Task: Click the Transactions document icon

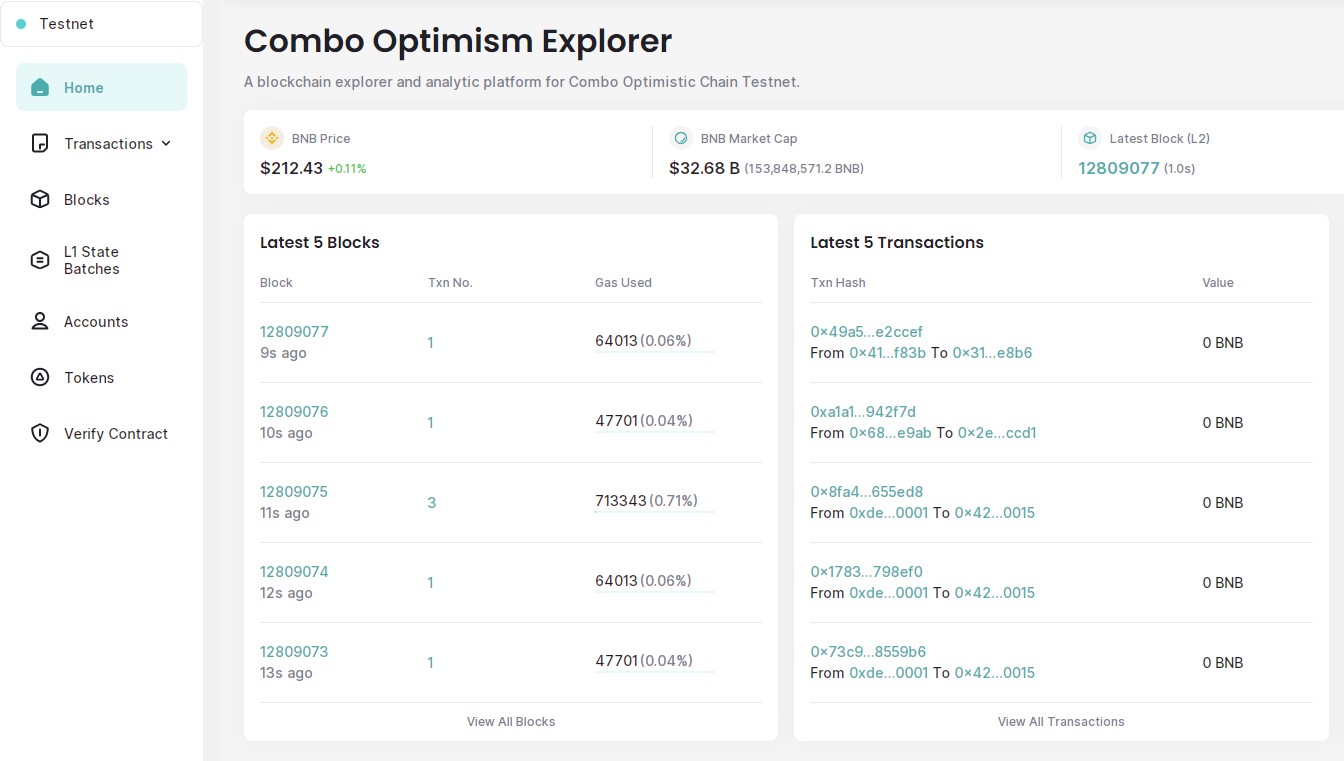Action: click(40, 143)
